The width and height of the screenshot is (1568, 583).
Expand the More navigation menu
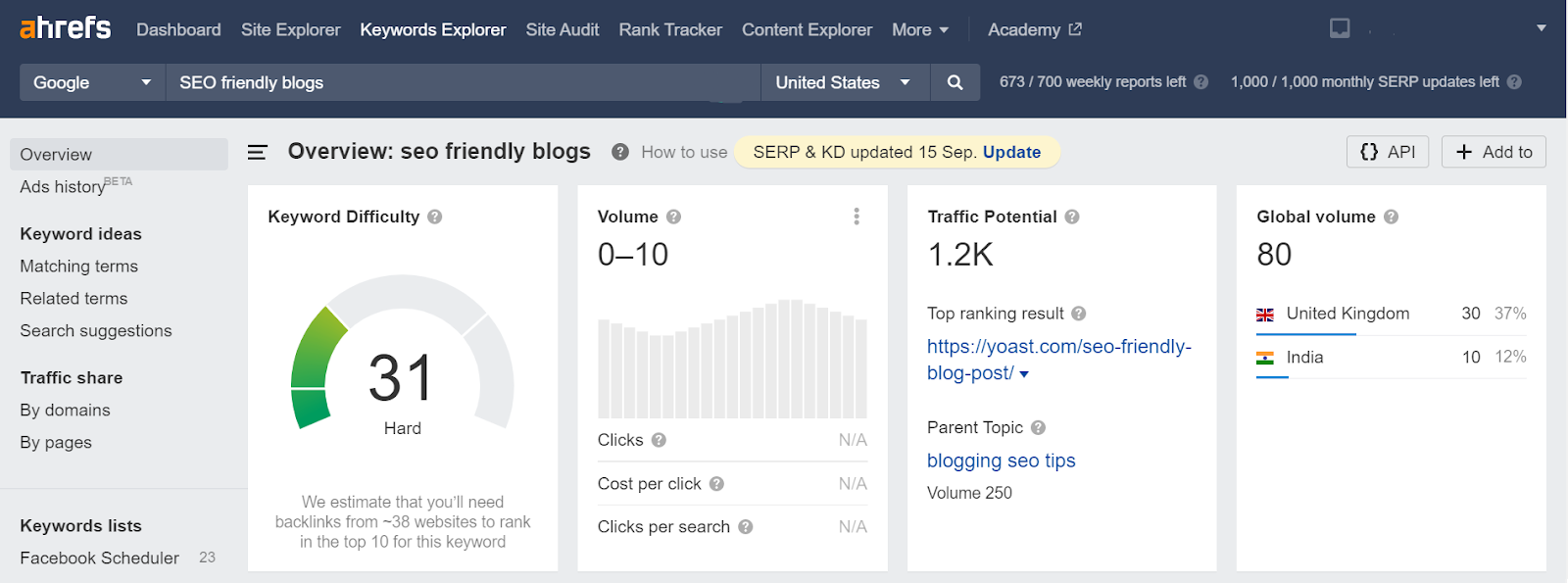pyautogui.click(x=919, y=29)
